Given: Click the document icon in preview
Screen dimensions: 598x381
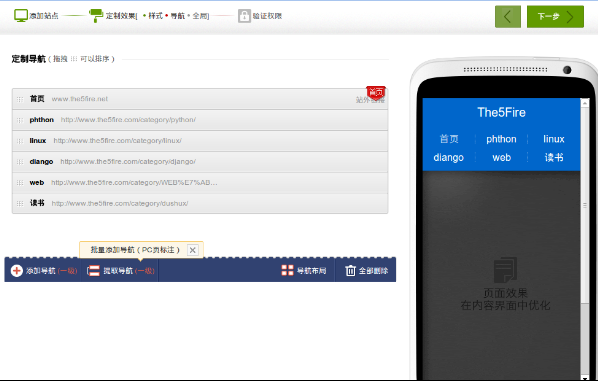Looking at the screenshot, I should (505, 270).
